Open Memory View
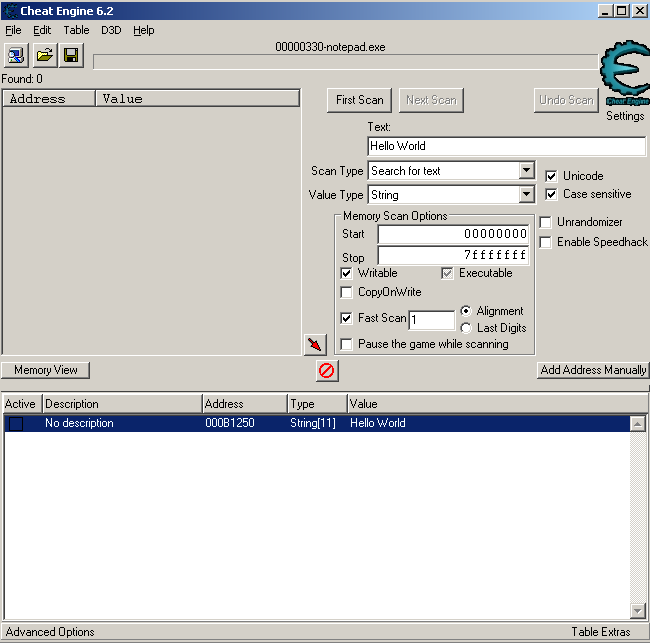This screenshot has width=650, height=643. (x=46, y=370)
